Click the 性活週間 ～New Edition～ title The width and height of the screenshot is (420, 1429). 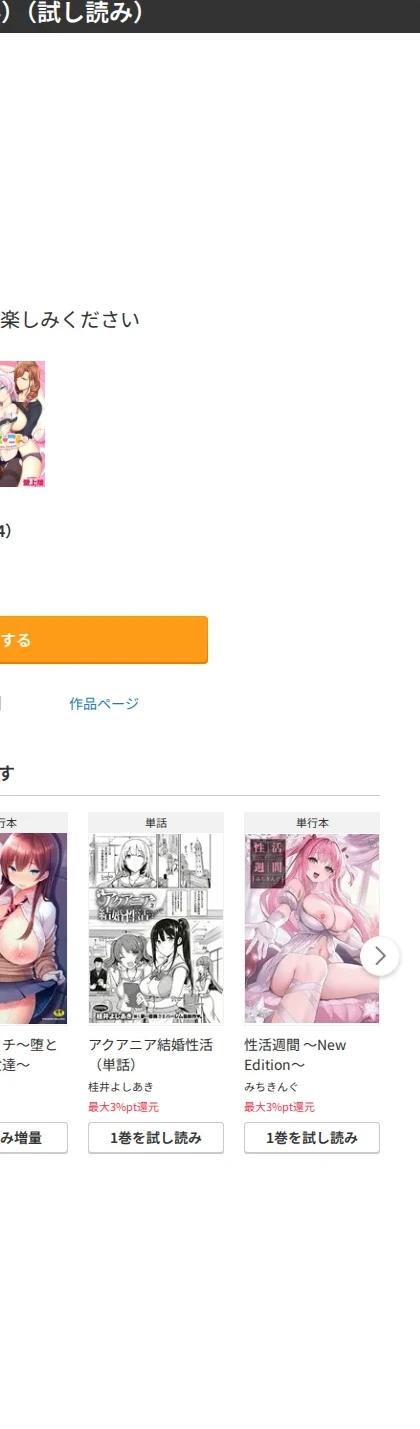coord(295,1055)
